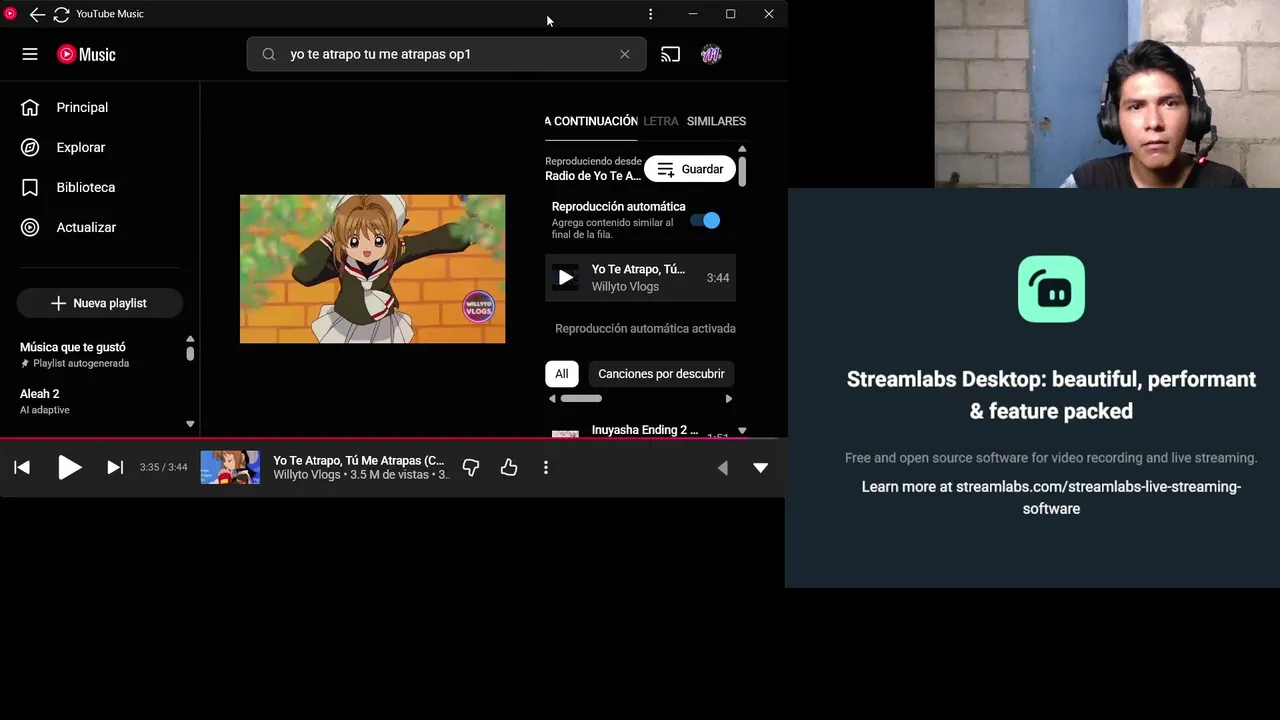Click the back arrow in title bar

(37, 14)
